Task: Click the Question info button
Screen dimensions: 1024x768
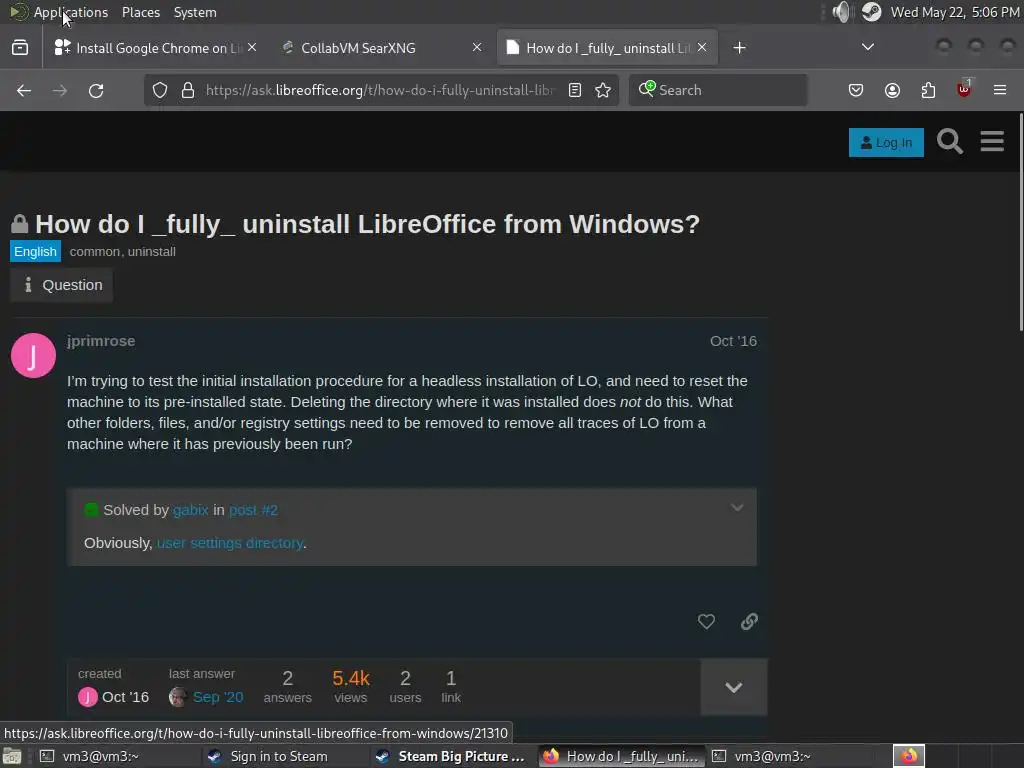Action: pyautogui.click(x=61, y=285)
